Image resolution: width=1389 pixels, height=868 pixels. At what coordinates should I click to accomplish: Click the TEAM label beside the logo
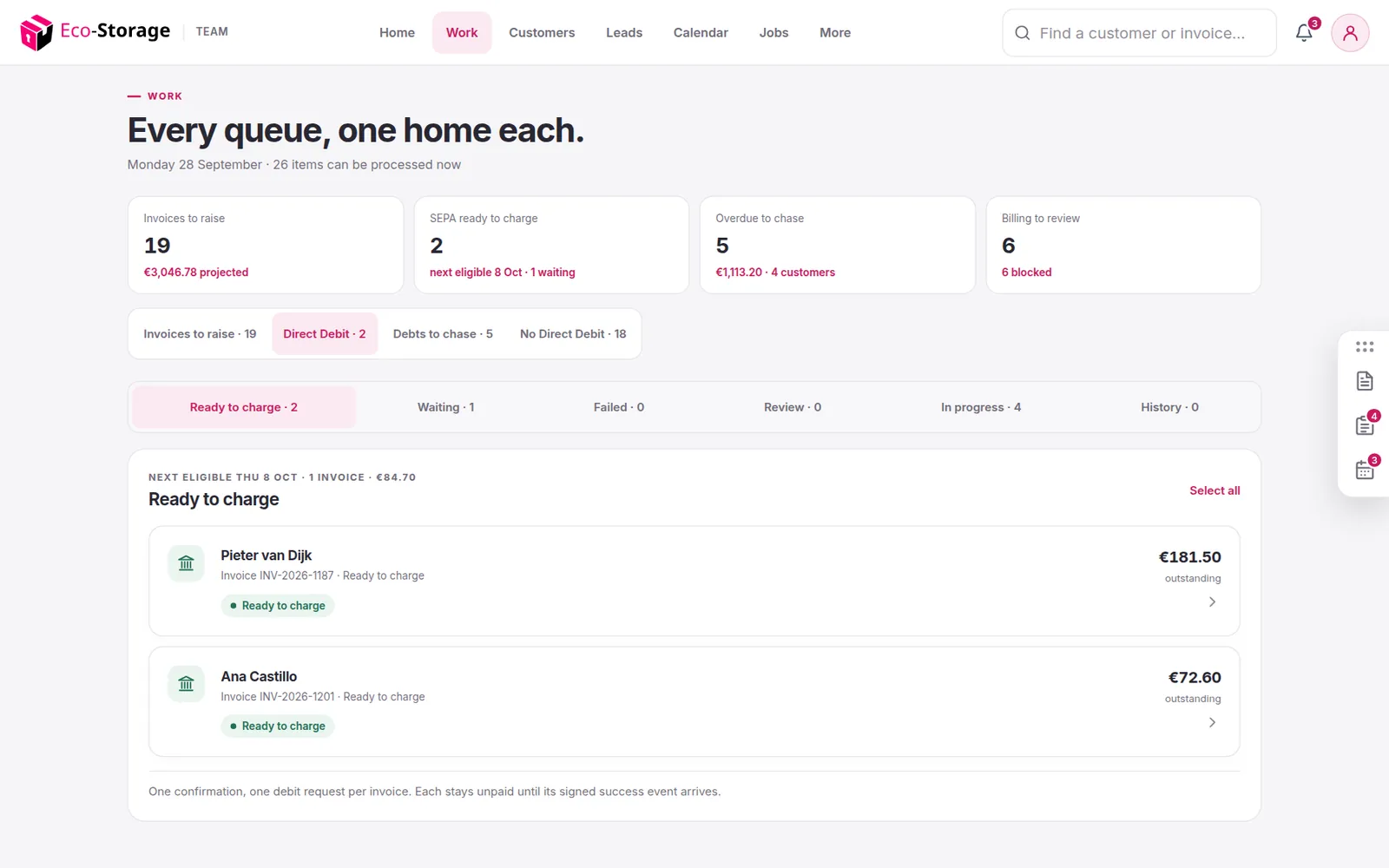212,32
